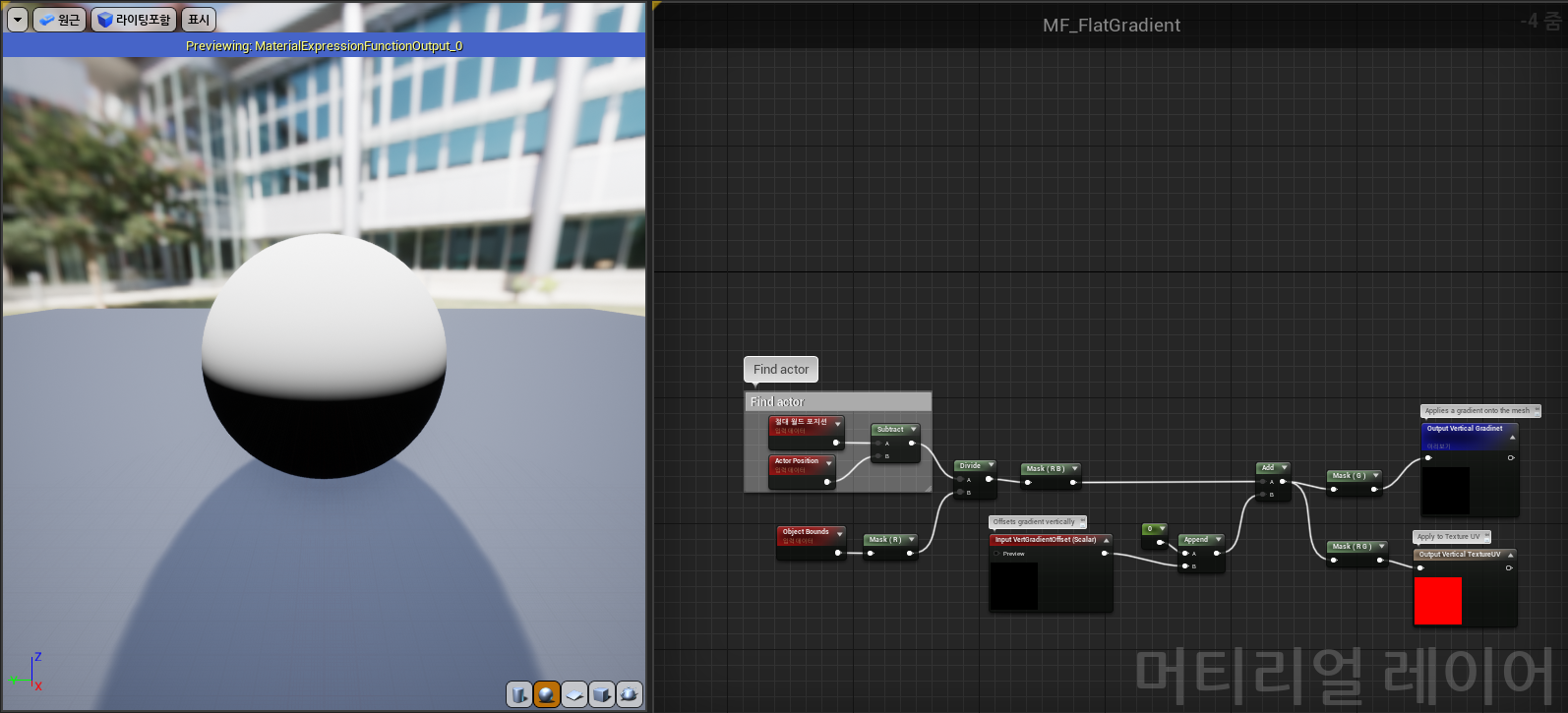The width and height of the screenshot is (1568, 713).
Task: Open the viewport options dropdown arrow
Action: tap(17, 20)
